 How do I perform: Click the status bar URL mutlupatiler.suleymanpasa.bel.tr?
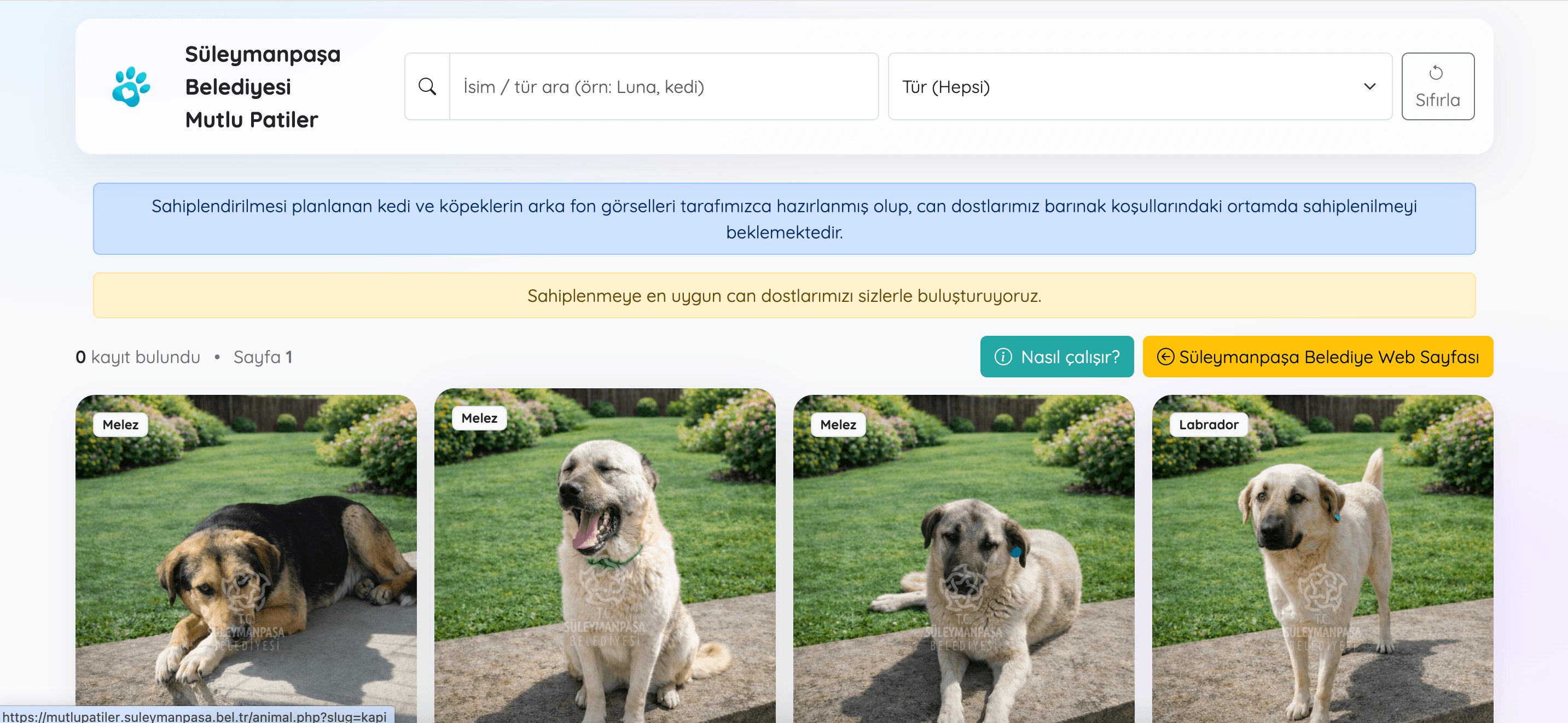195,716
